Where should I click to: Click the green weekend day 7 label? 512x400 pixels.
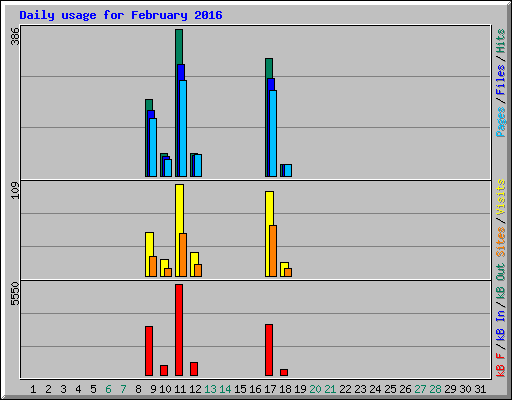tap(123, 389)
